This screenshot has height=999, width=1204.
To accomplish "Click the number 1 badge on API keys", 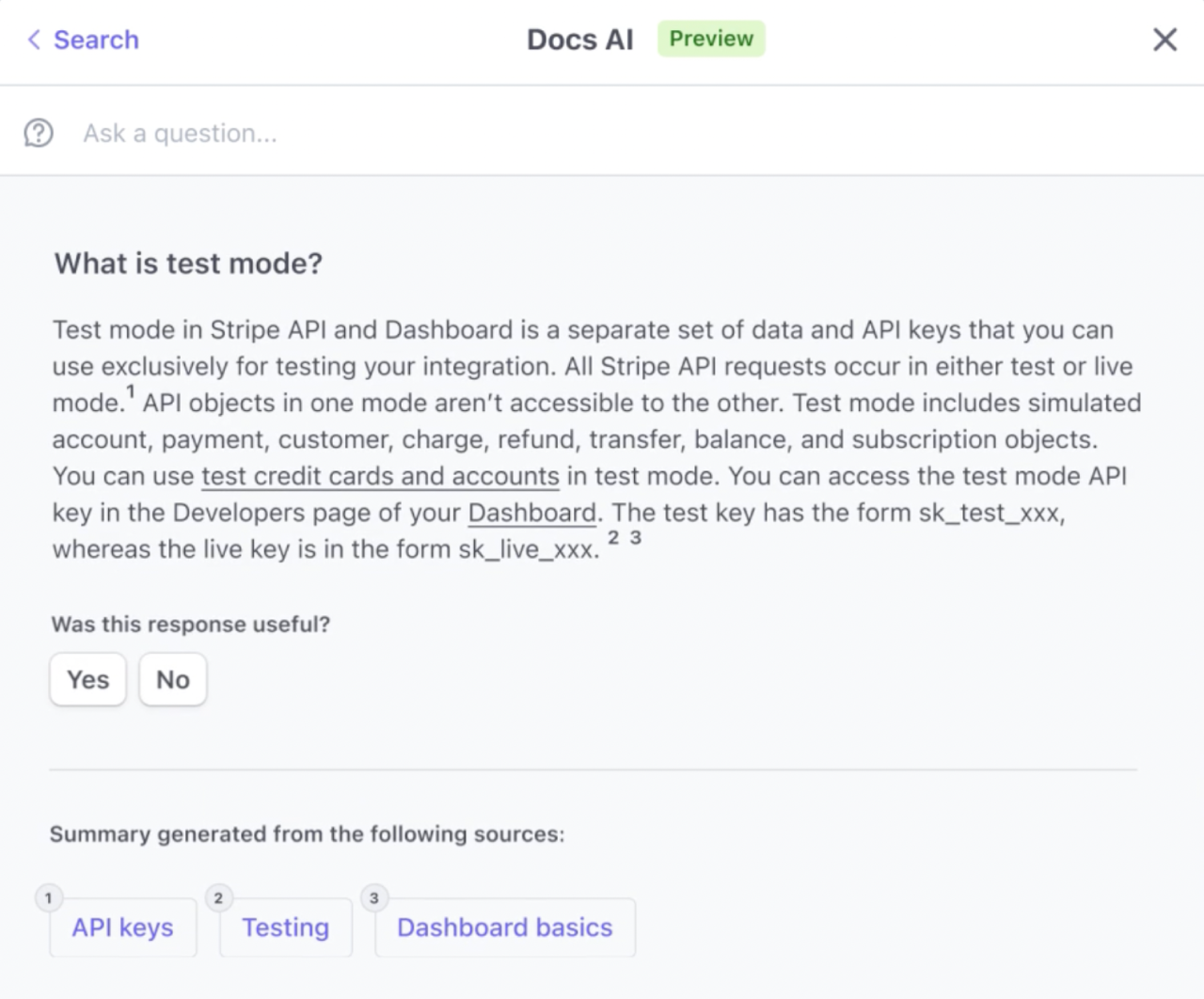I will pyautogui.click(x=48, y=898).
